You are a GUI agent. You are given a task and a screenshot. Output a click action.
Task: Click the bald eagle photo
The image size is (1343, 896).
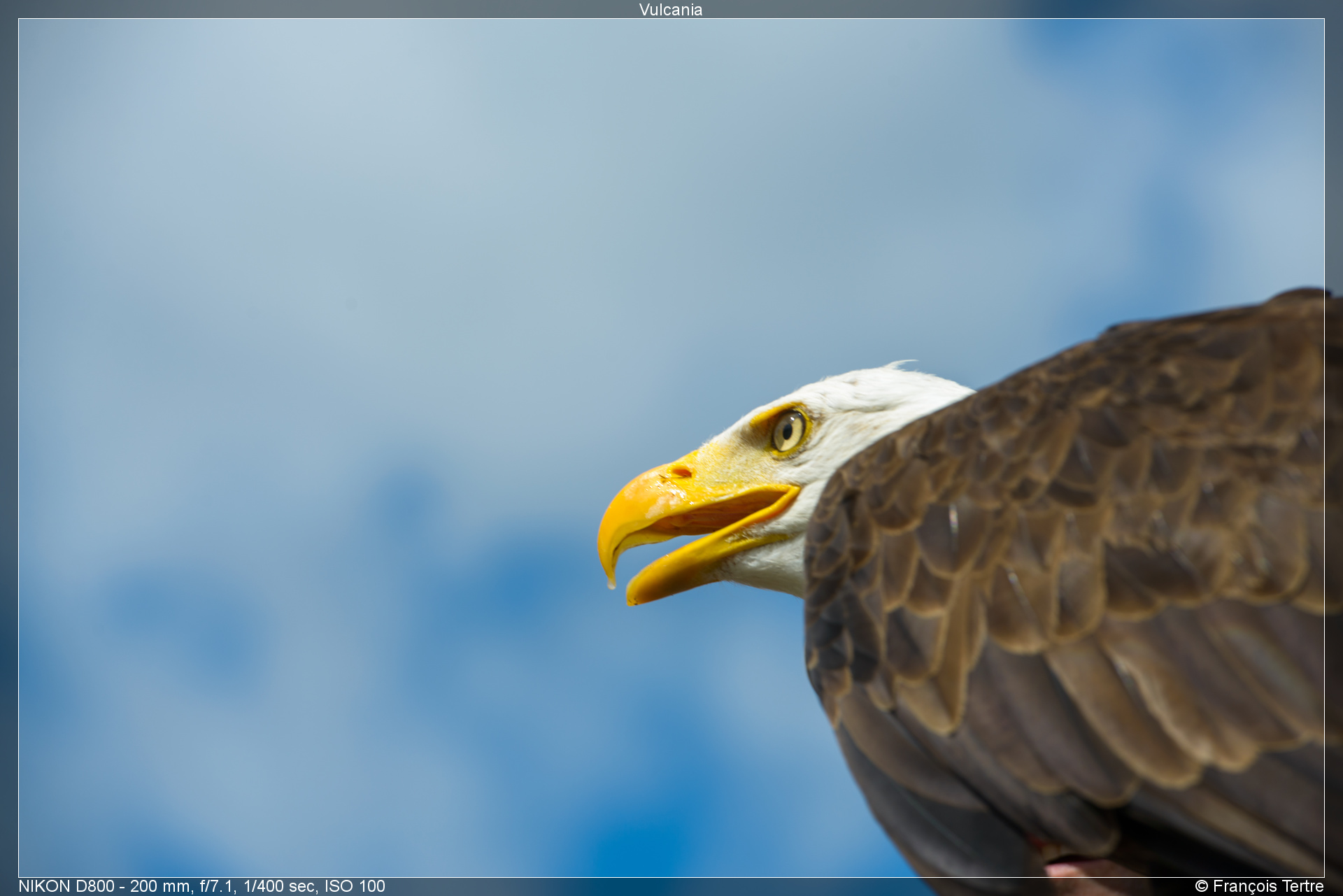(671, 448)
